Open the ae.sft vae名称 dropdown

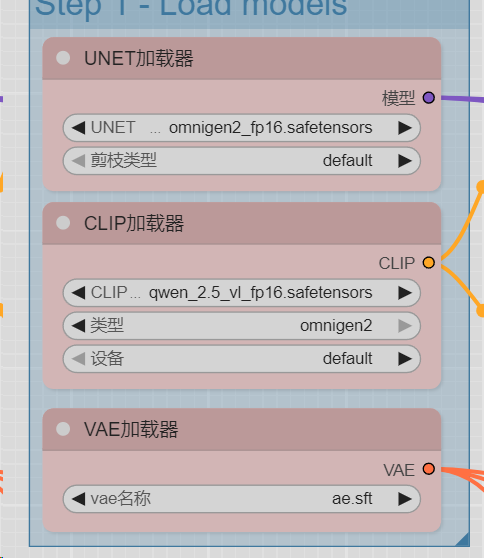[242, 499]
